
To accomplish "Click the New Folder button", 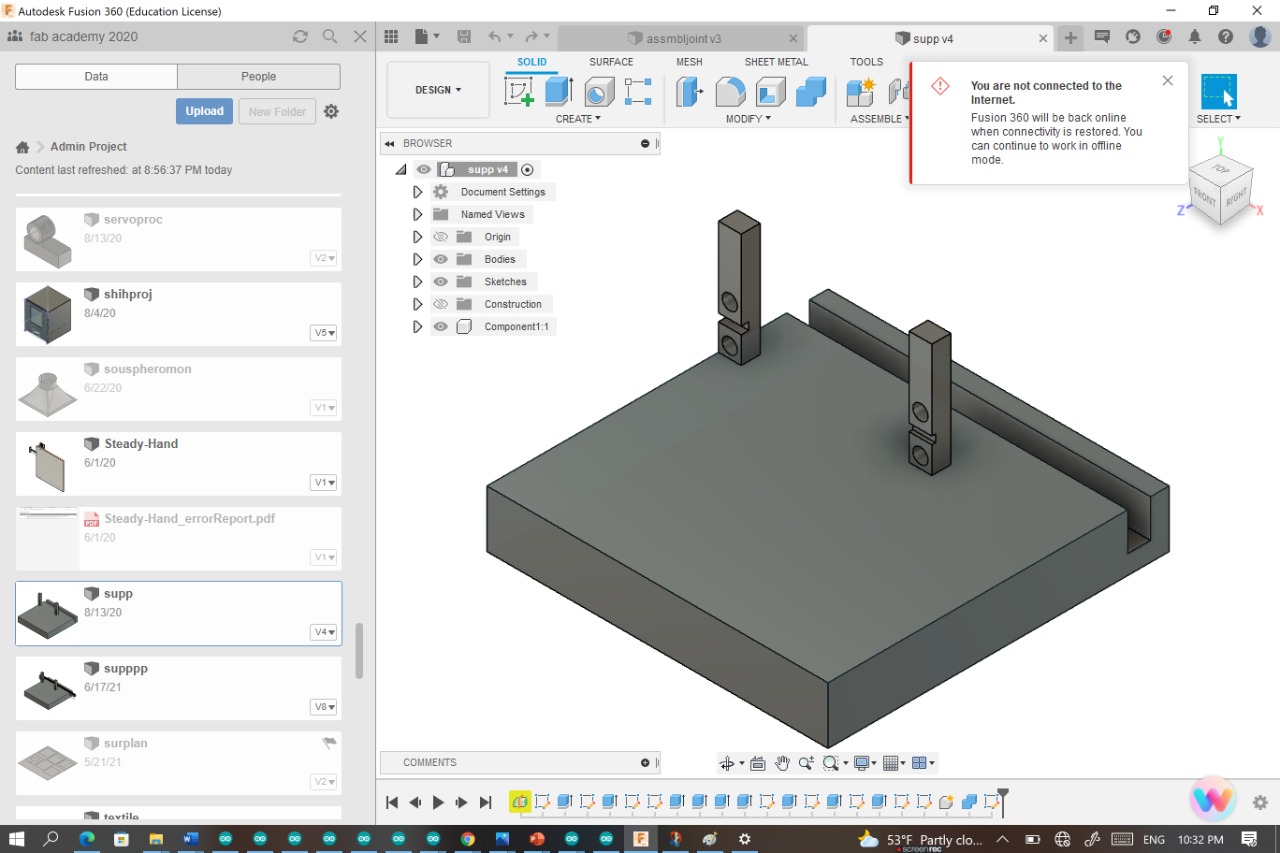I will click(277, 111).
